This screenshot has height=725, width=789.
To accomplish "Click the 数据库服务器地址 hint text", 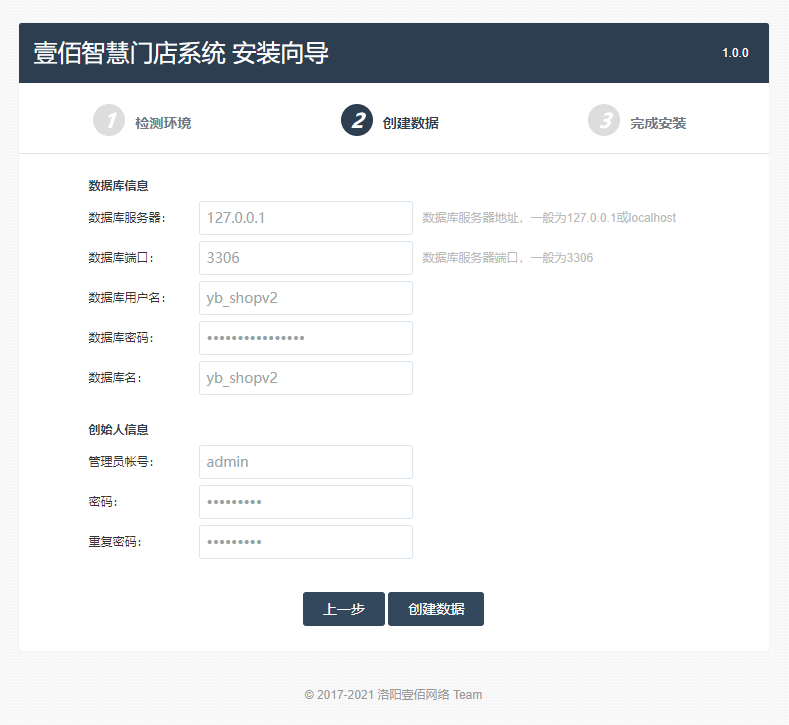I will click(549, 218).
